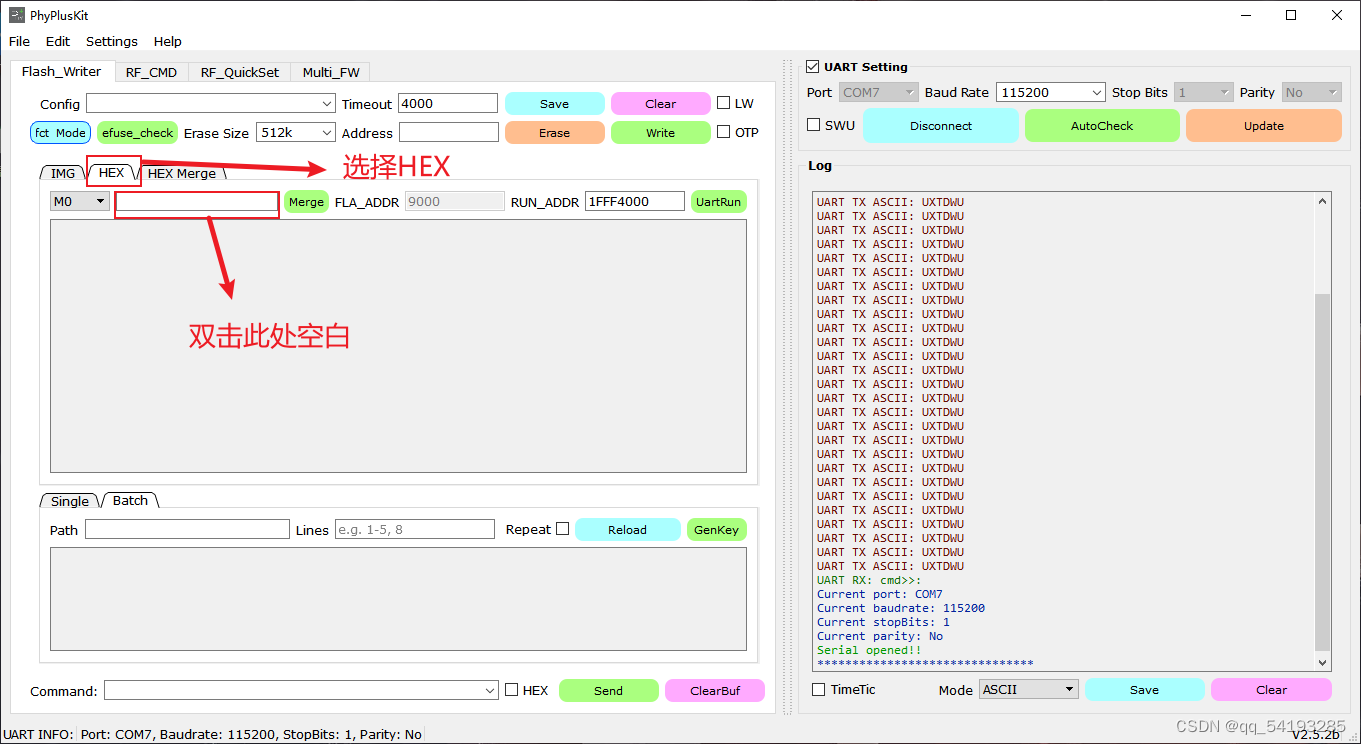The width and height of the screenshot is (1361, 744).
Task: Click the UartRun button
Action: click(x=718, y=202)
